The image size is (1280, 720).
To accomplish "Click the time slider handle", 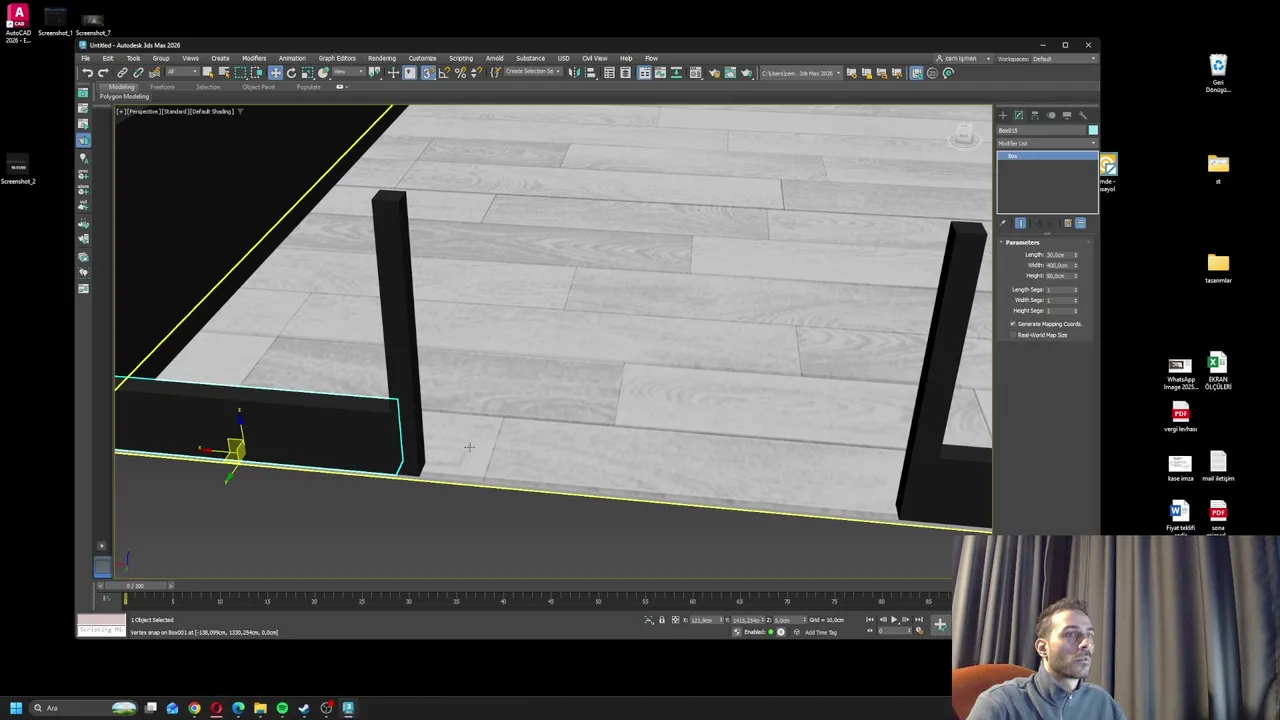I will pyautogui.click(x=134, y=585).
